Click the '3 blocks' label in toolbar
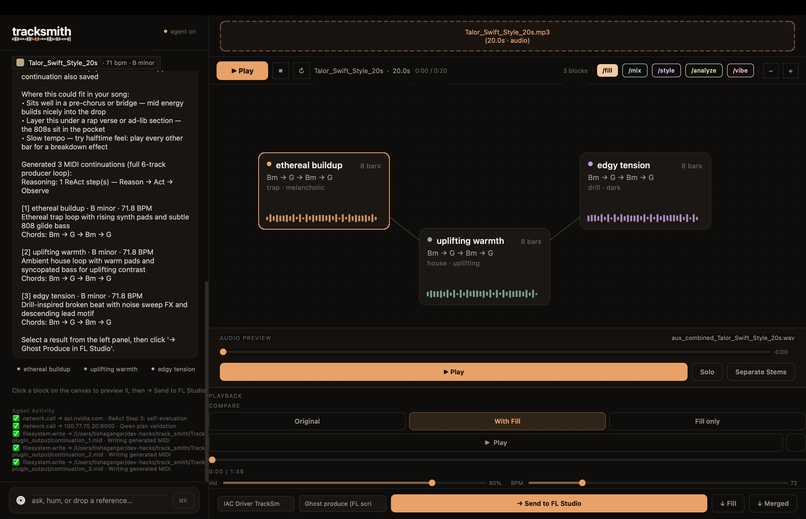Image resolution: width=806 pixels, height=519 pixels. point(575,71)
